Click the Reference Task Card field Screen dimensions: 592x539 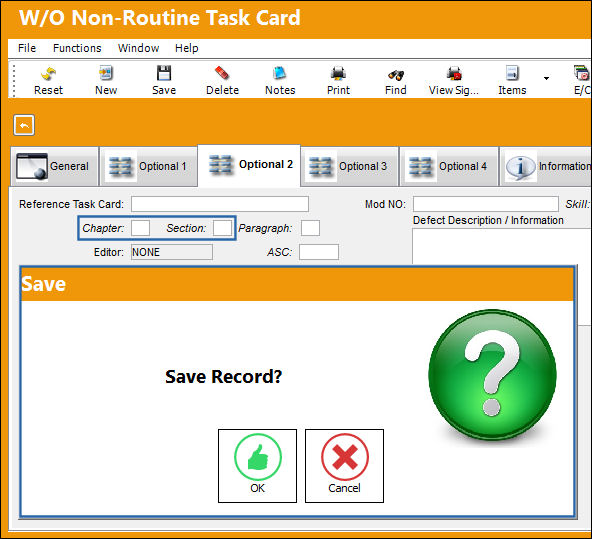point(220,204)
